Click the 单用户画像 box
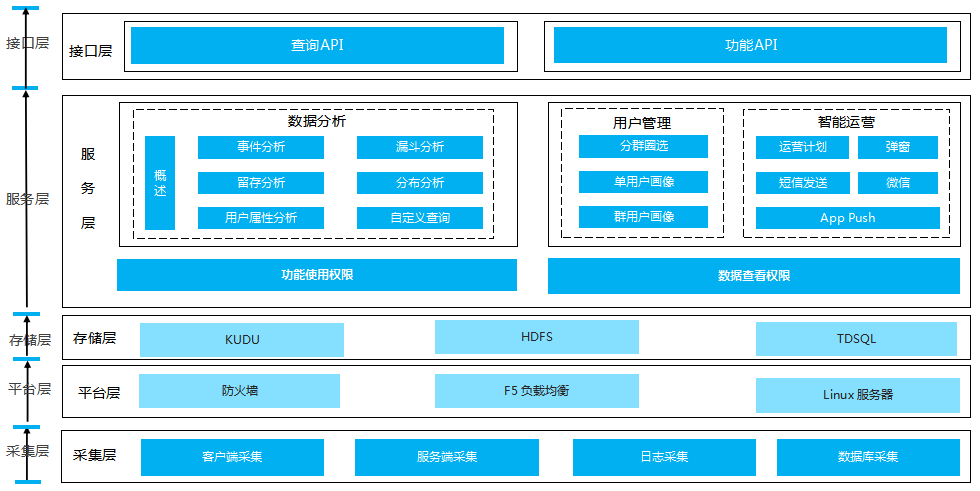980x491 pixels. coord(643,182)
